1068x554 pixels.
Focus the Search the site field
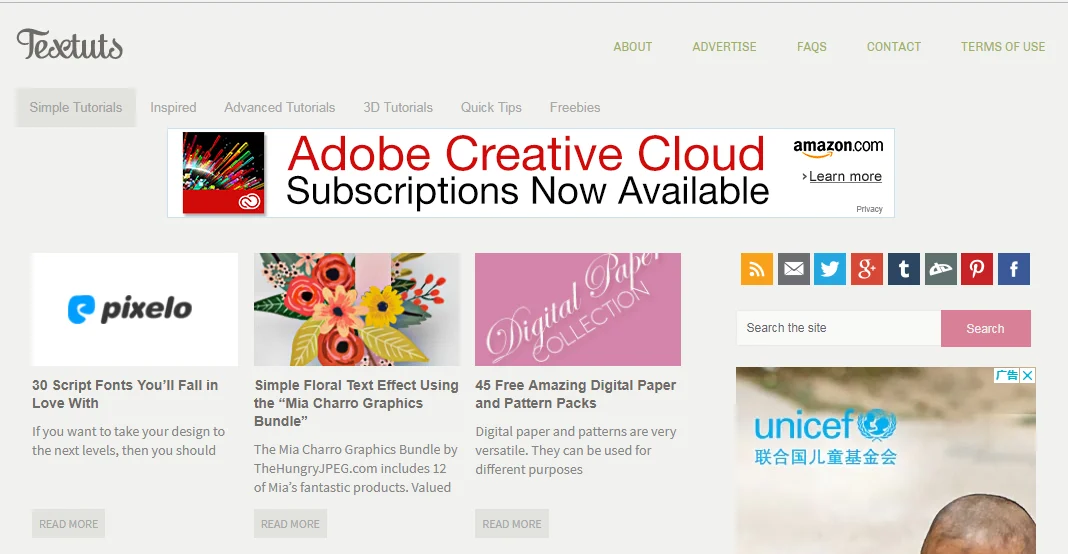(838, 328)
